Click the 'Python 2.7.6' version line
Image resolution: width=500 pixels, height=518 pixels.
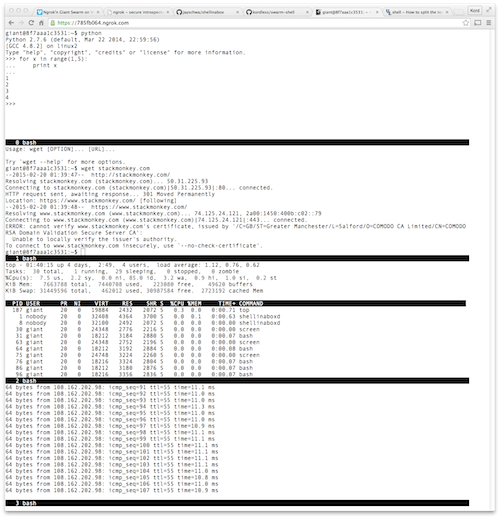tap(82, 39)
